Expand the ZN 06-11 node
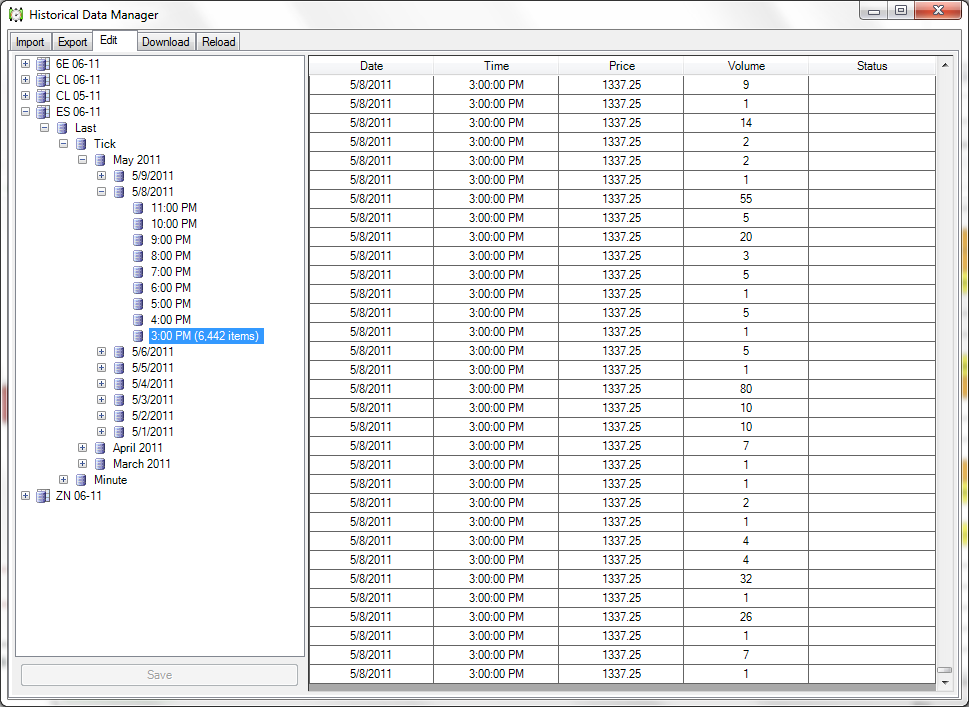 pos(25,496)
